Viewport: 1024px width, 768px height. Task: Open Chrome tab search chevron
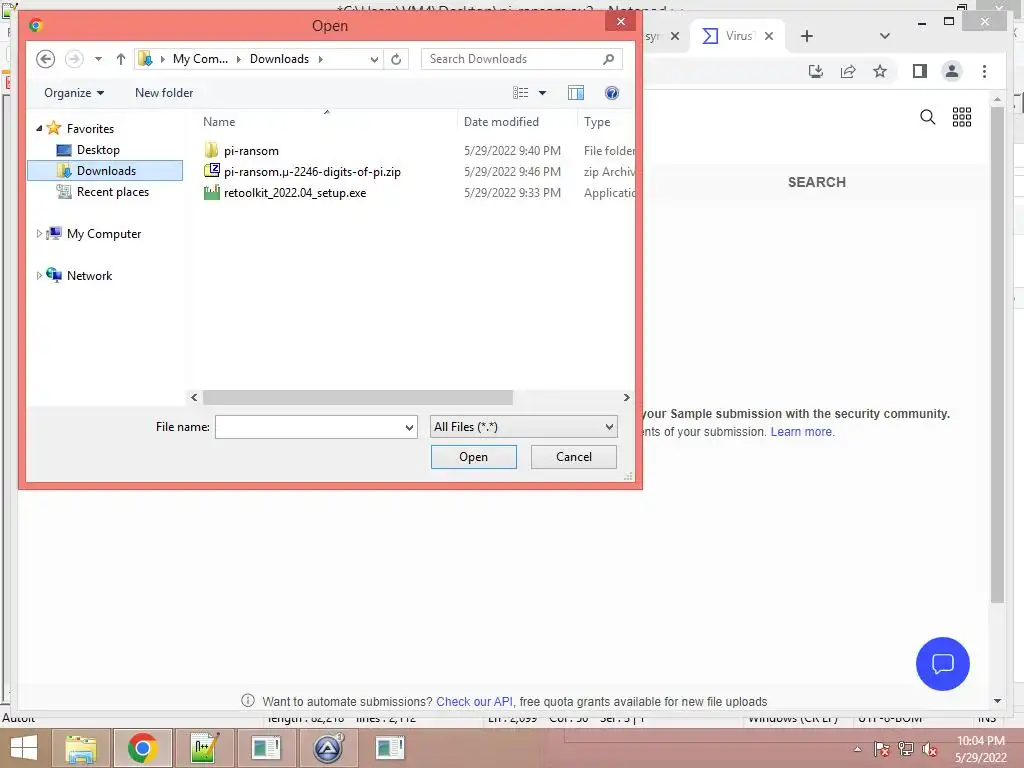point(884,36)
